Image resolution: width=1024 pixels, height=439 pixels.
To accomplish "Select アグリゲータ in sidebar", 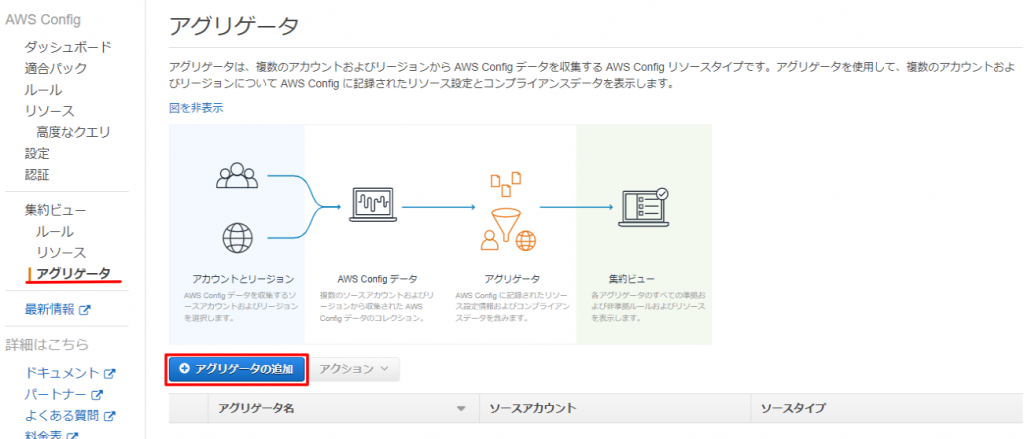I will tap(73, 273).
